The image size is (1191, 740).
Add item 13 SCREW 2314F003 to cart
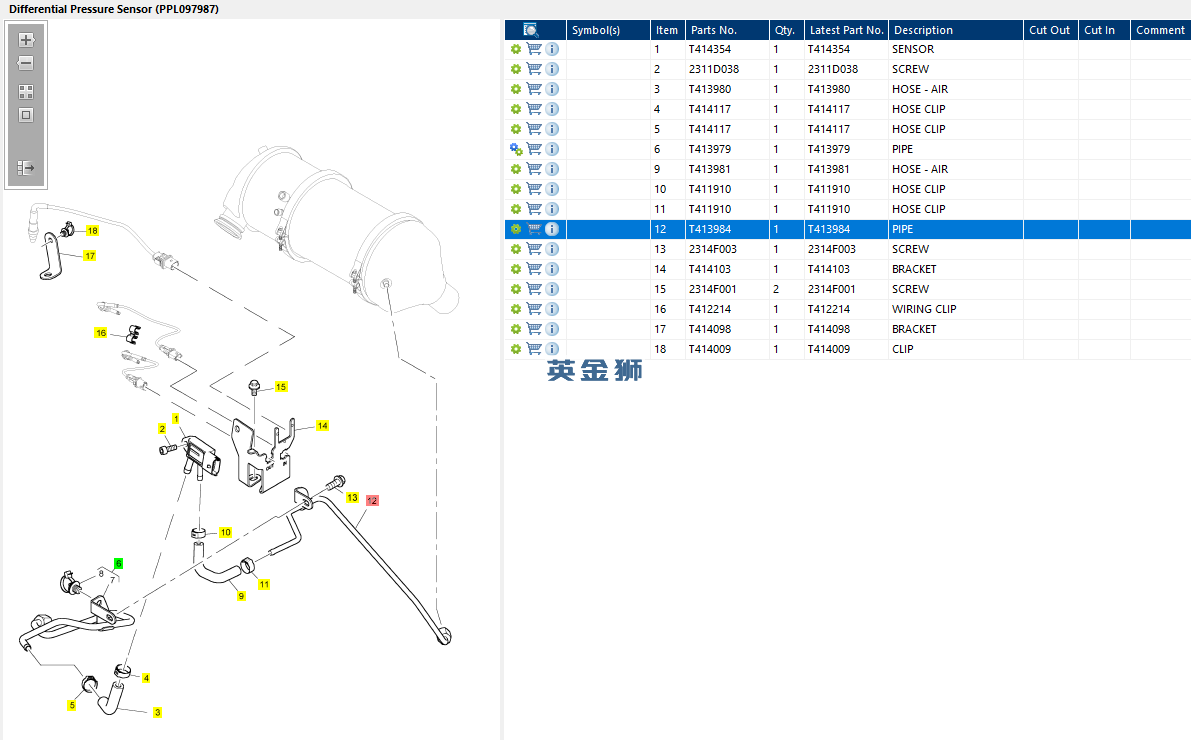(534, 249)
